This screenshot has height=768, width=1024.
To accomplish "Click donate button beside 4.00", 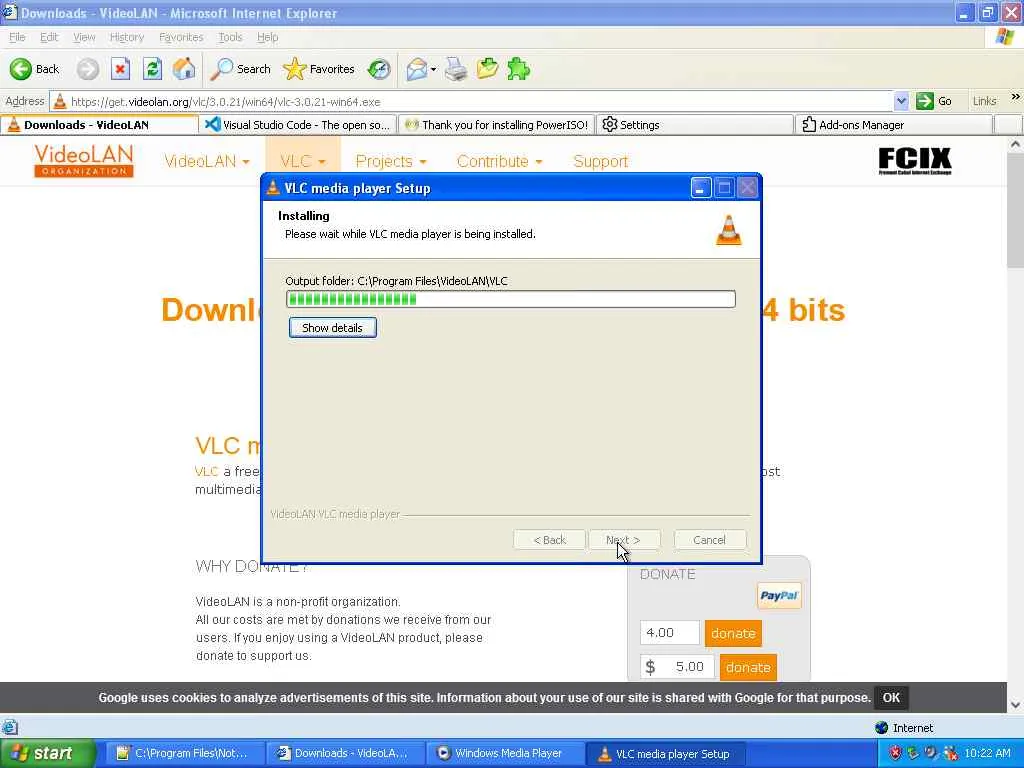I will point(733,633).
